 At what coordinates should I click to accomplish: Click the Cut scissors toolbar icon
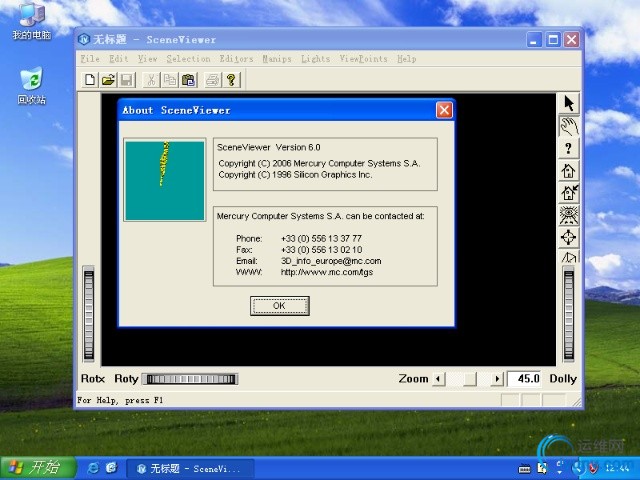pos(151,80)
